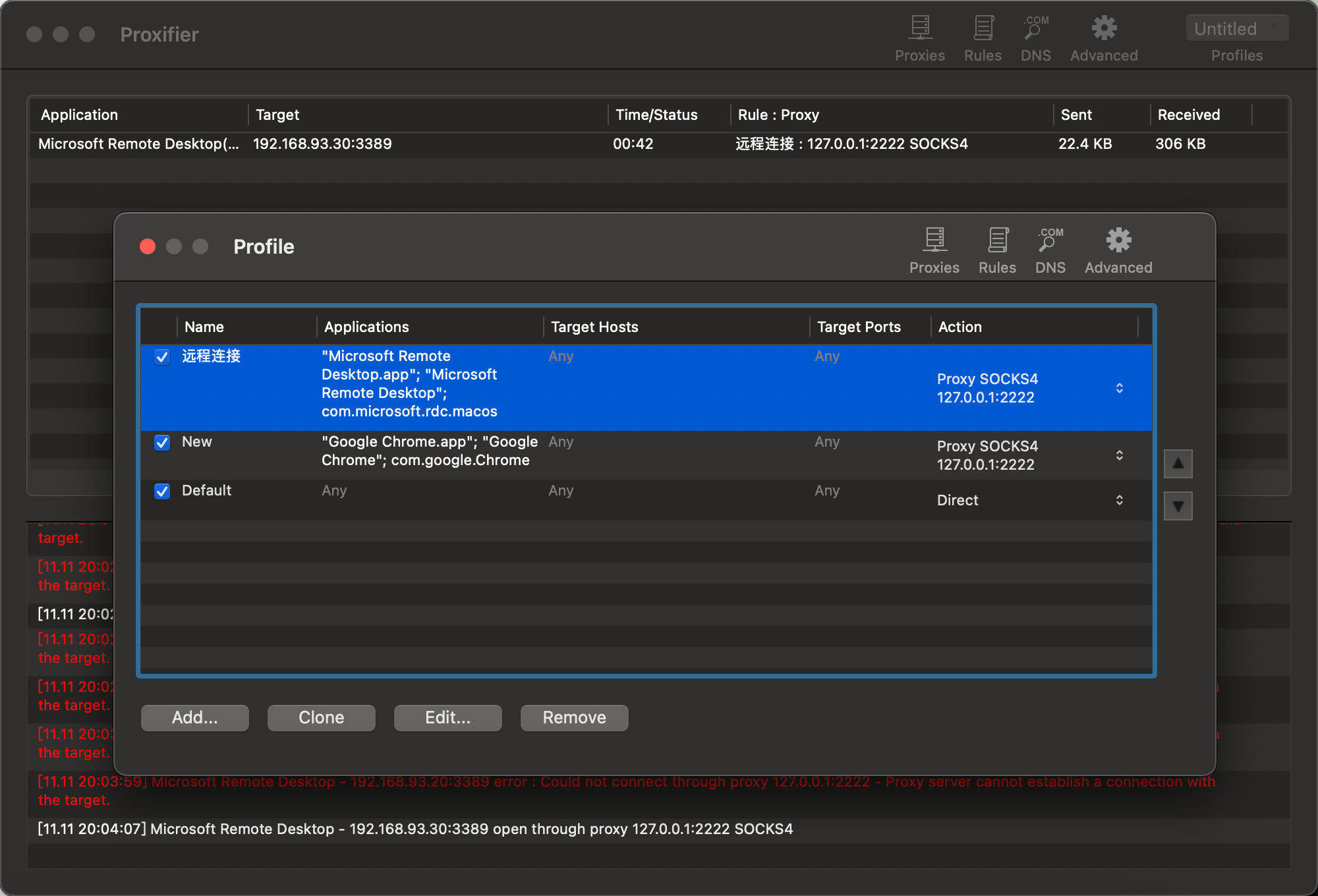Viewport: 1318px width, 896px height.
Task: Move selected rule up with the up arrow
Action: [1178, 464]
